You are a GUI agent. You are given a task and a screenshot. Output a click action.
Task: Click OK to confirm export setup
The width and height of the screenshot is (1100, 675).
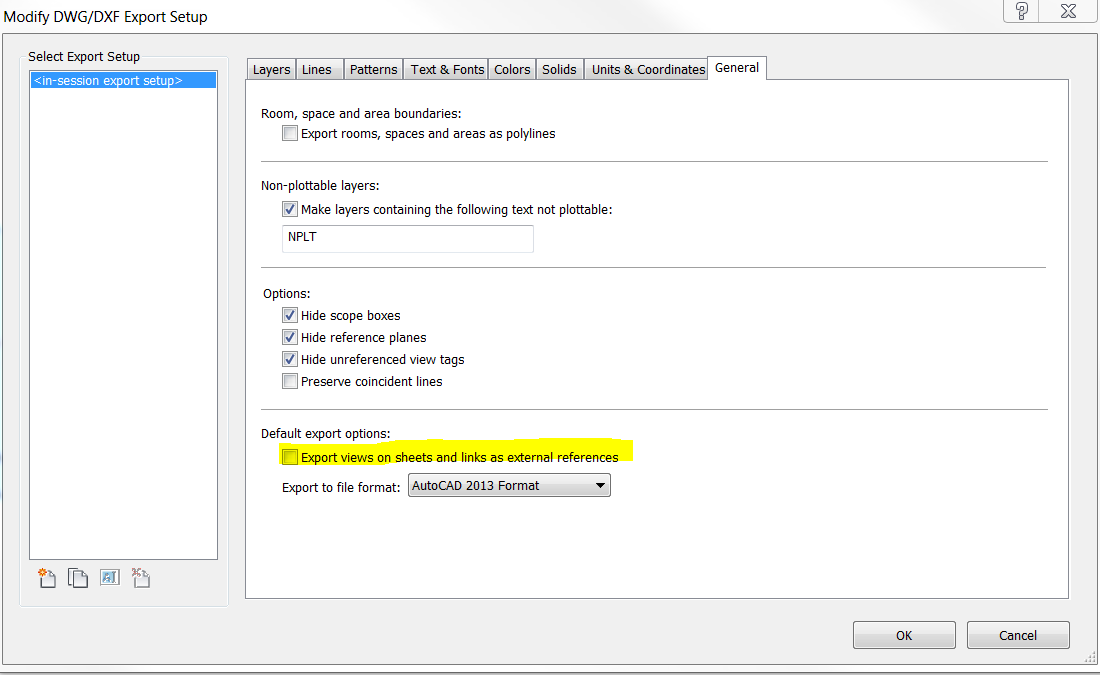(x=904, y=636)
